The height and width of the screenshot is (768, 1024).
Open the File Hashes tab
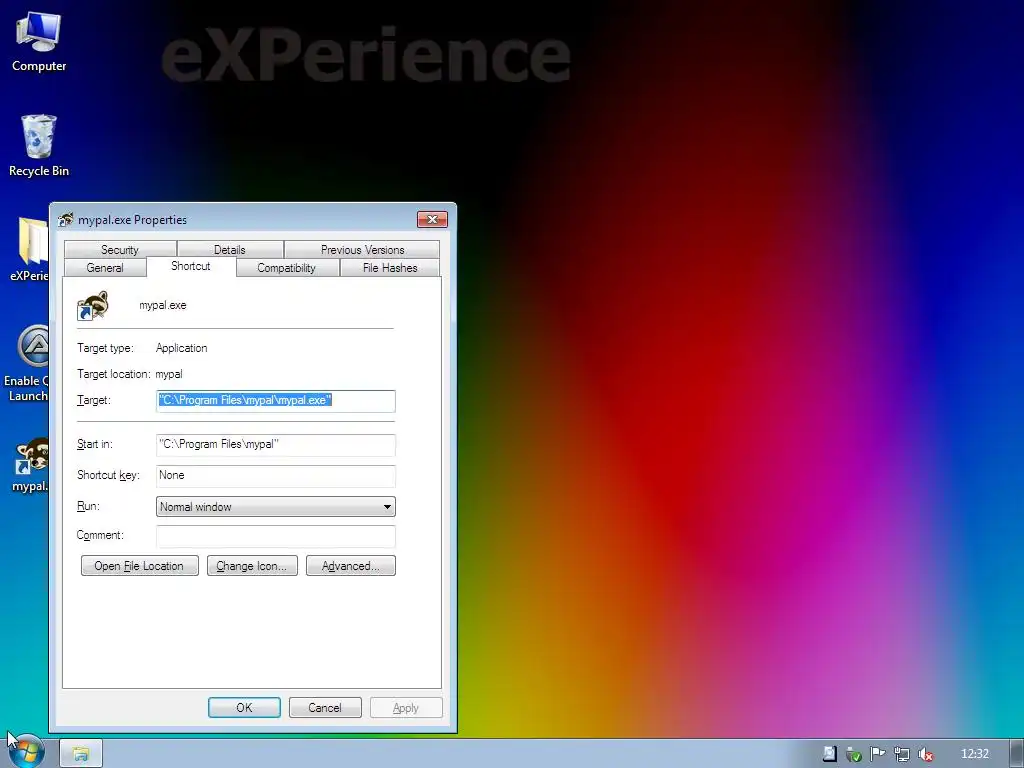pos(390,268)
